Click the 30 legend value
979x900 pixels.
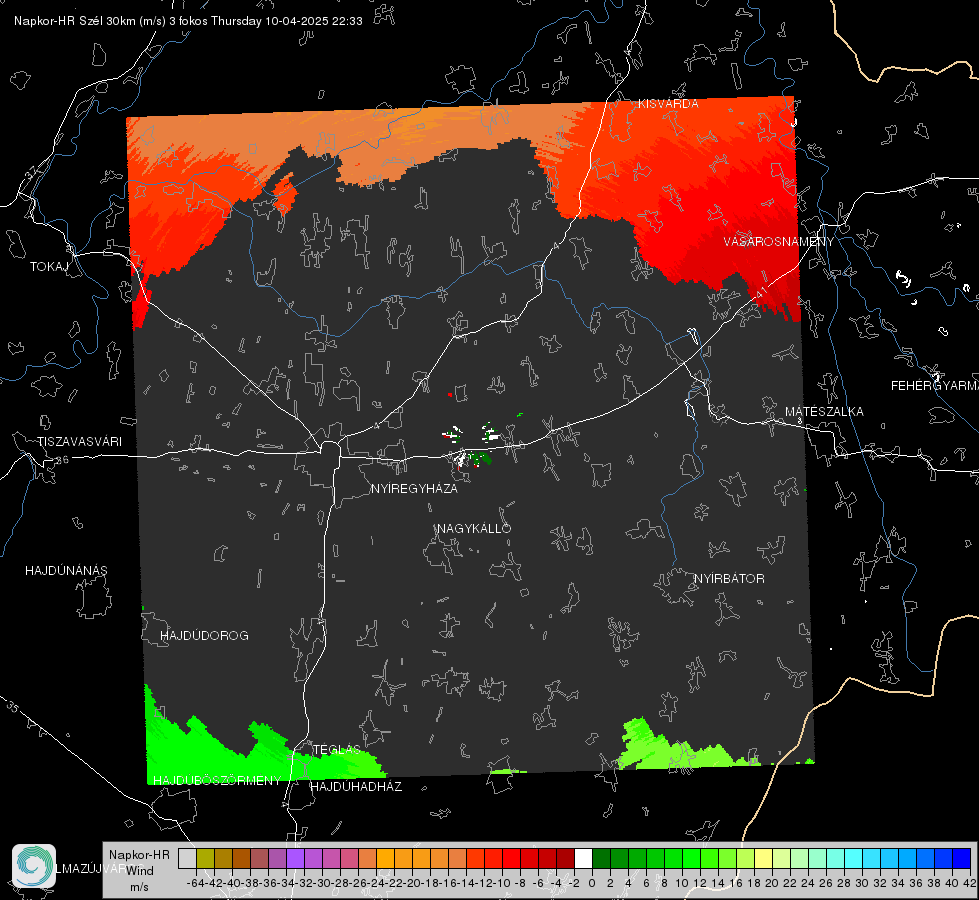point(862,883)
